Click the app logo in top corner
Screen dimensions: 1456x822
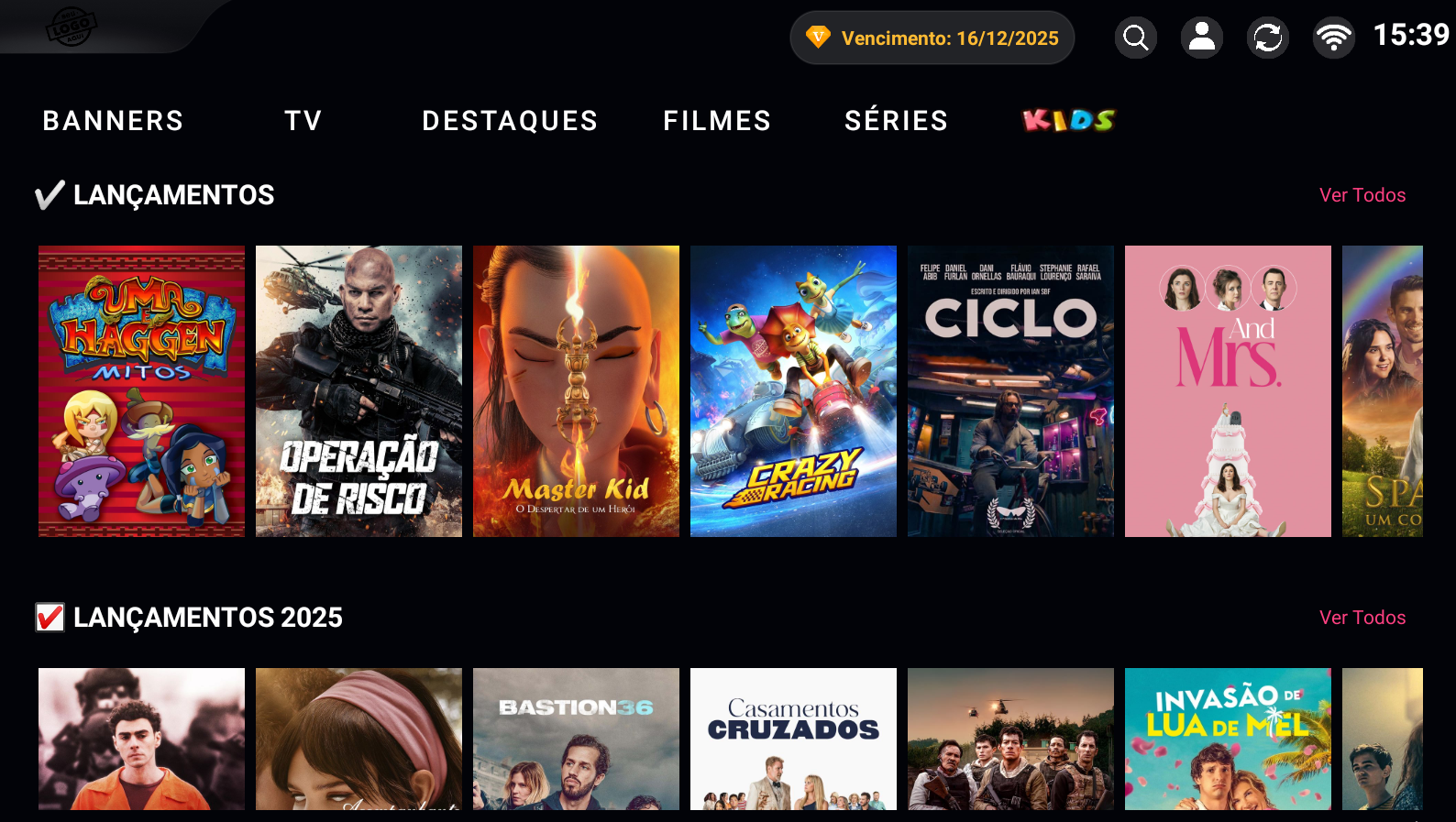(71, 27)
